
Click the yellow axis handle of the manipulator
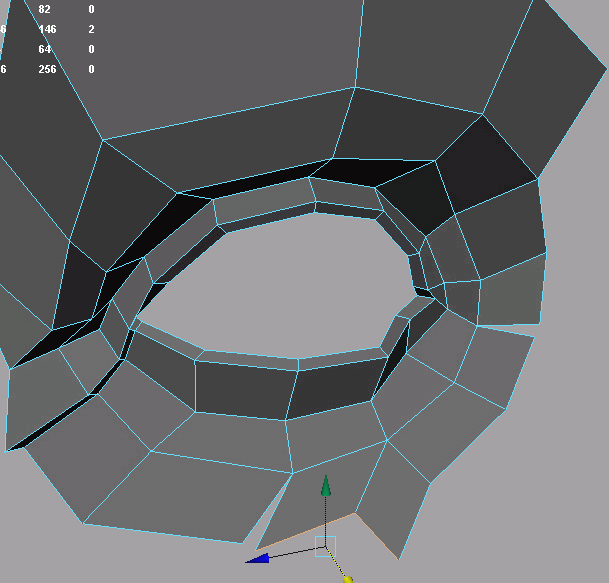[x=346, y=575]
